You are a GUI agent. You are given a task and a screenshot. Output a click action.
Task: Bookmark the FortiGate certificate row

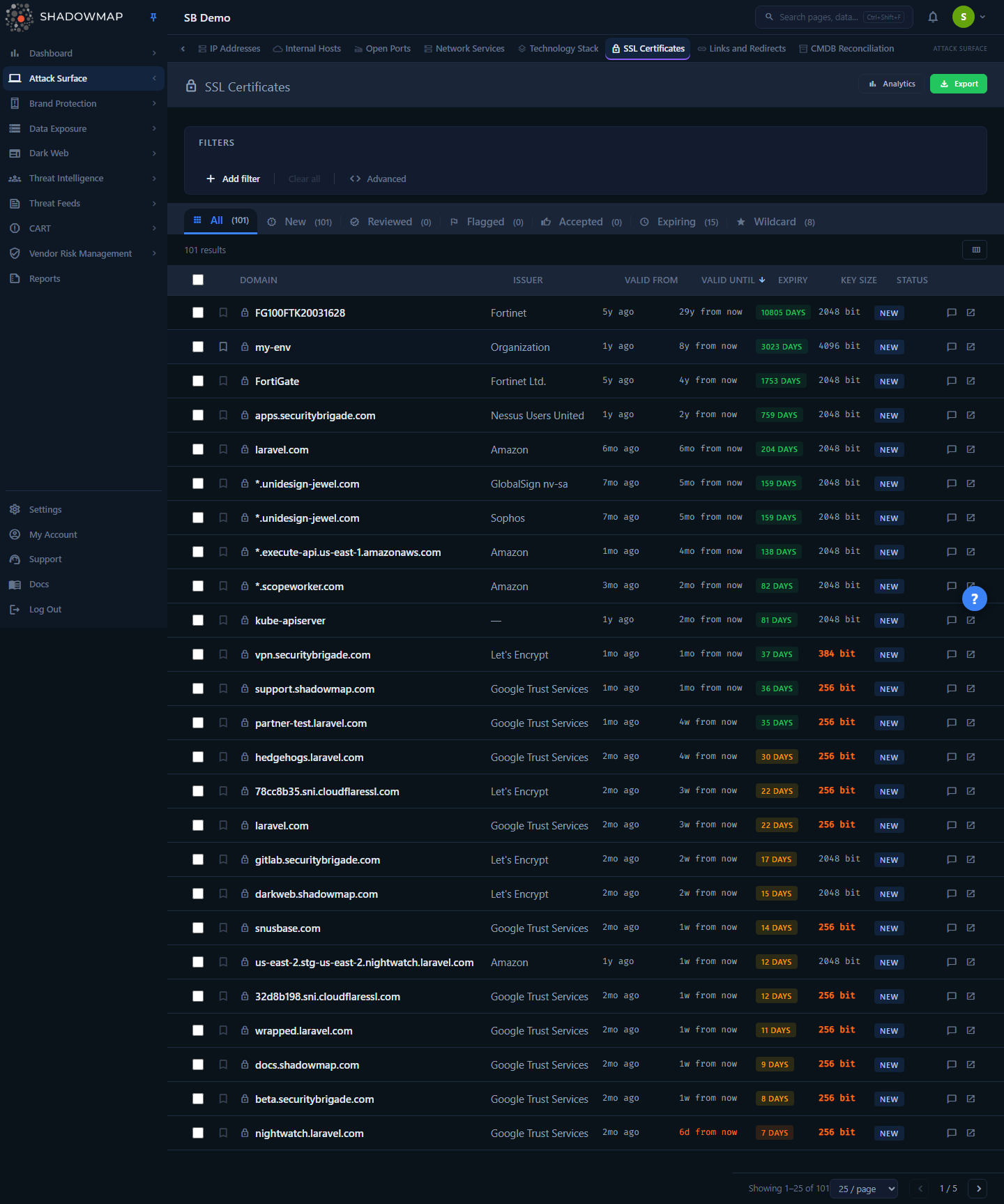pos(223,381)
